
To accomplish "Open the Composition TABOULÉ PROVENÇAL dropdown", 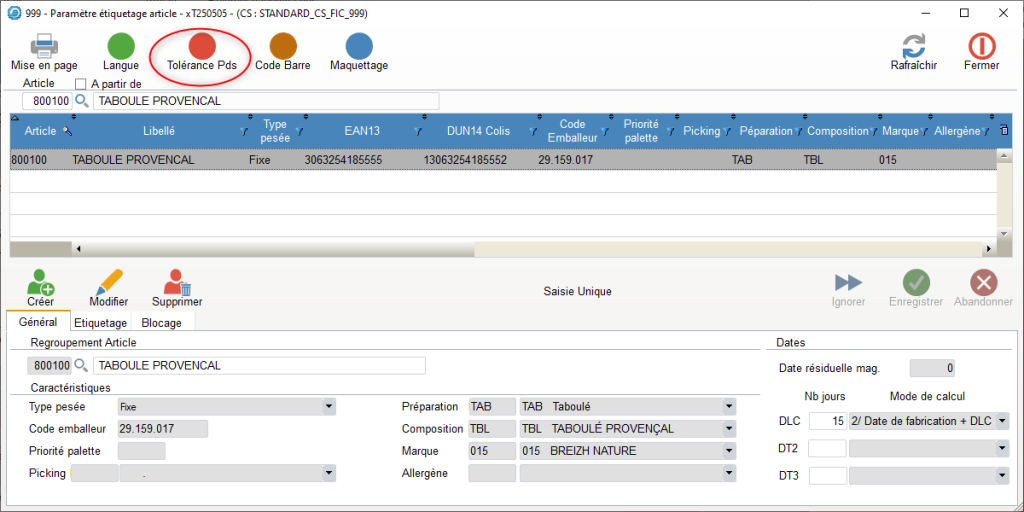I will pos(727,429).
